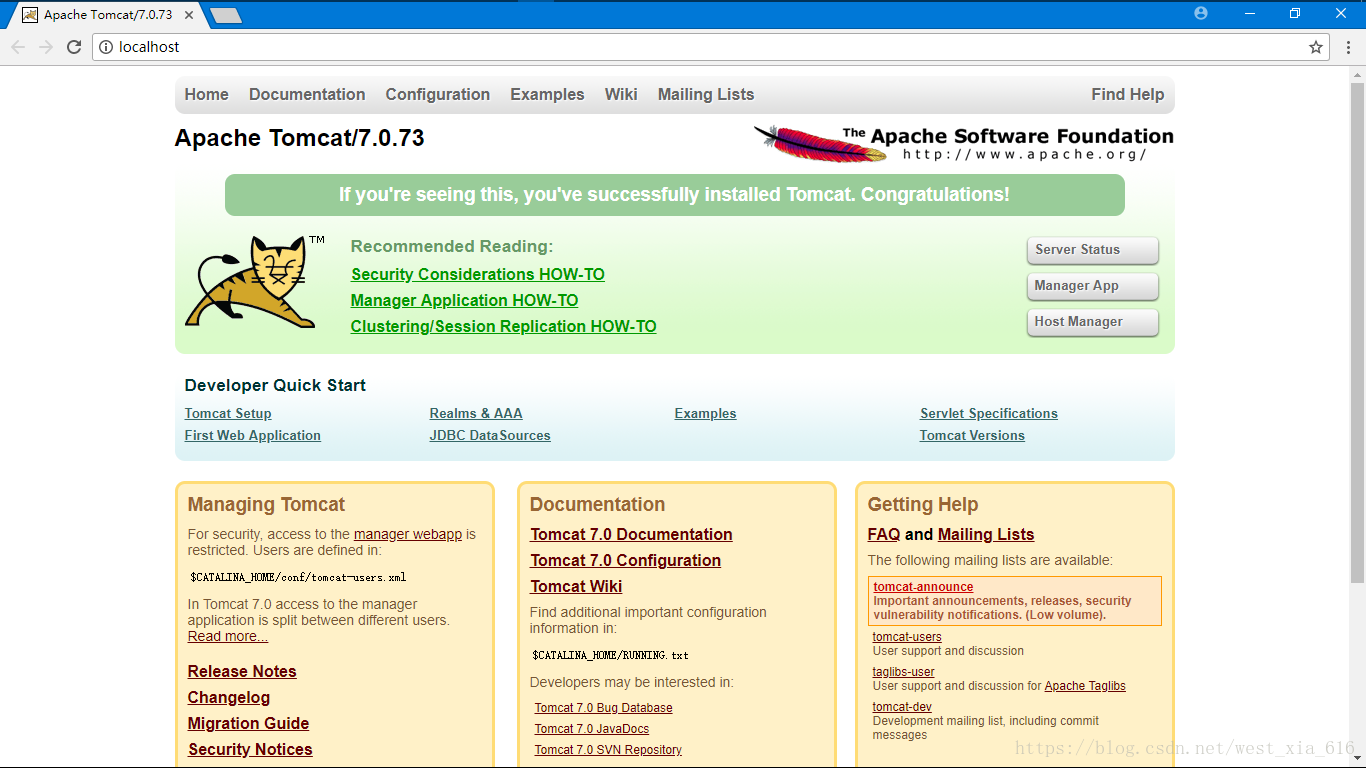Viewport: 1366px width, 768px height.
Task: Open Realms & AAA link
Action: [x=476, y=413]
